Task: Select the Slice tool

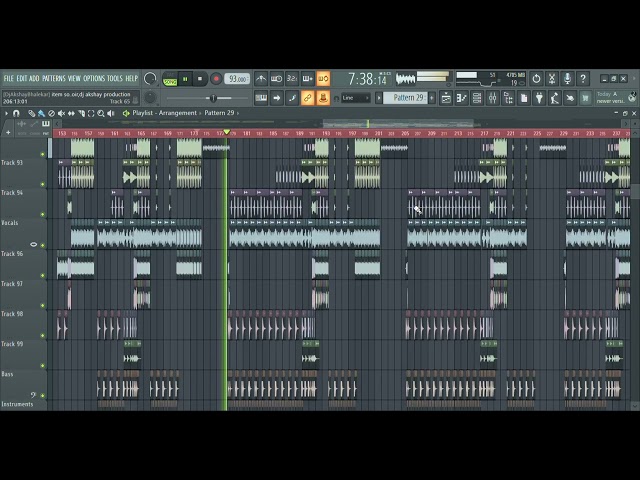Action: click(81, 113)
